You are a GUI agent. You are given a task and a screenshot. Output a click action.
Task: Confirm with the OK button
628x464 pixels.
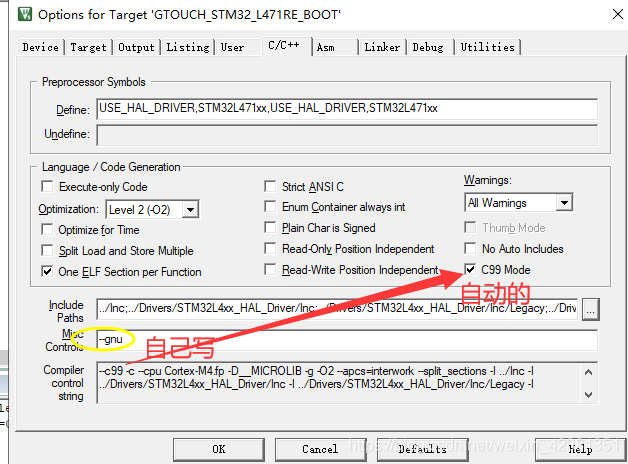(x=219, y=449)
